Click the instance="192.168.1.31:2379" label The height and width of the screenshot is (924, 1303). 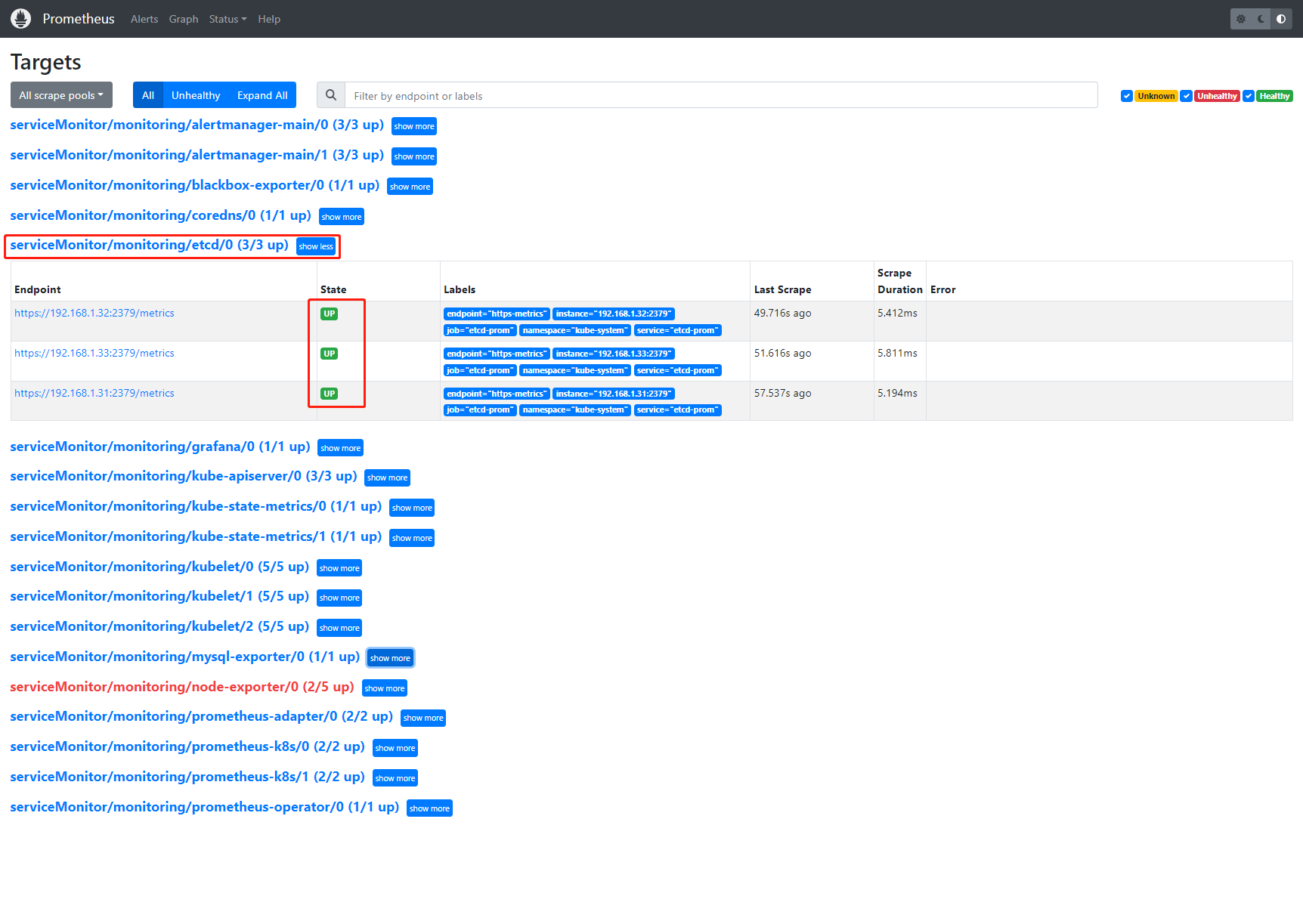pos(613,394)
